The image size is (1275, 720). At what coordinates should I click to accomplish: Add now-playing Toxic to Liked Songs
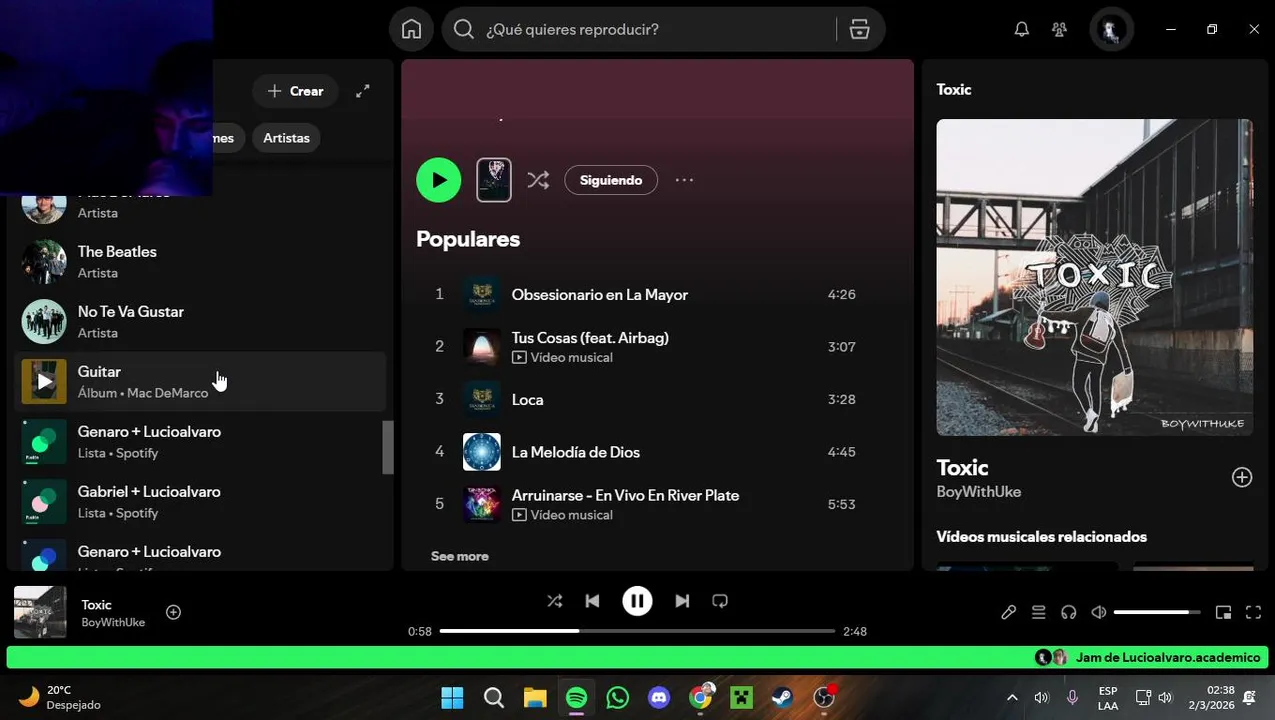(173, 612)
